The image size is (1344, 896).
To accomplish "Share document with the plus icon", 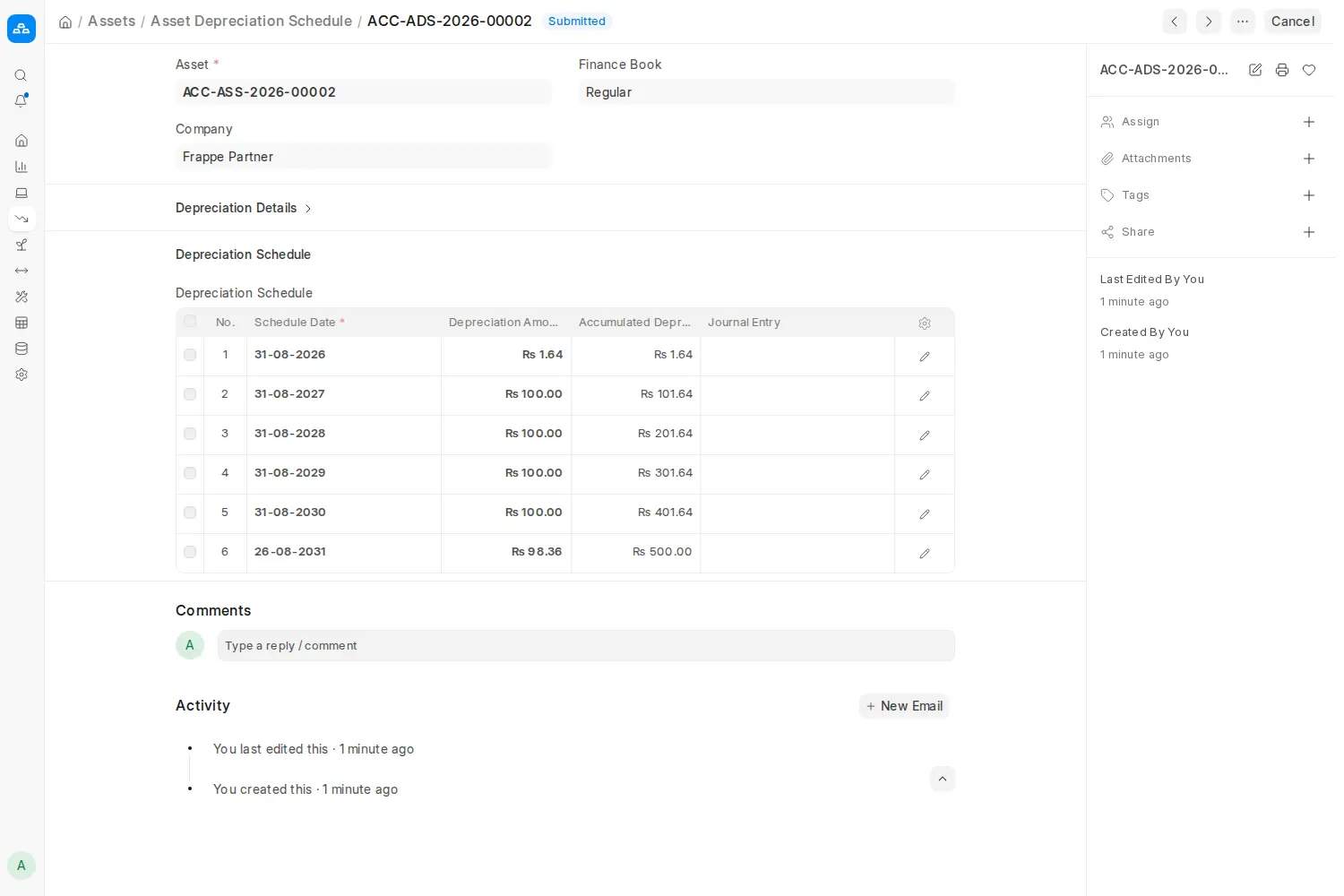I will coord(1309,232).
